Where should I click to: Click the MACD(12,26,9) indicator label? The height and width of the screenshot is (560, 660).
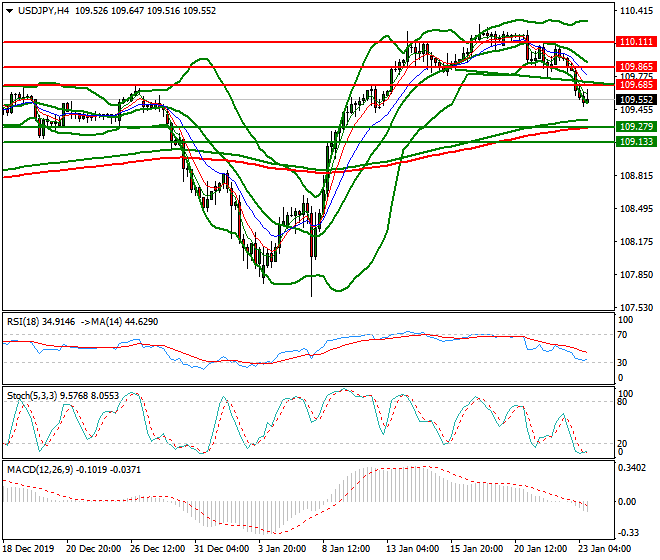pyautogui.click(x=40, y=469)
